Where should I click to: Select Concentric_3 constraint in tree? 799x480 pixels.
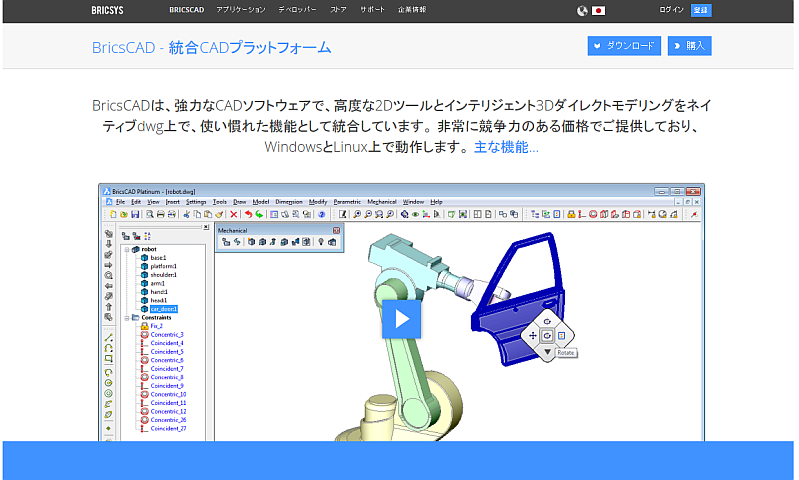[x=167, y=335]
